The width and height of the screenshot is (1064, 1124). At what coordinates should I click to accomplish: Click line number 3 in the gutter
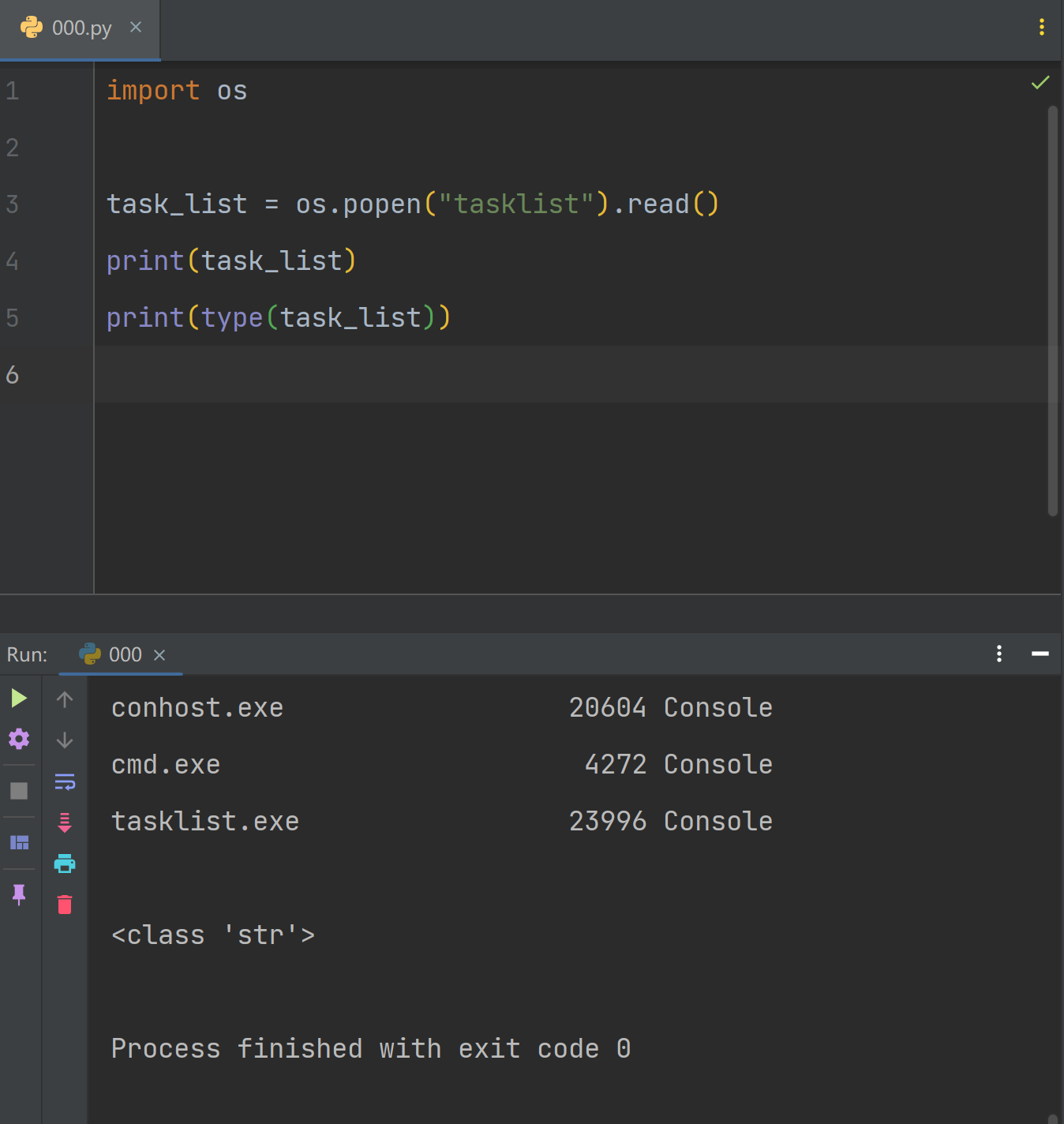pyautogui.click(x=12, y=204)
